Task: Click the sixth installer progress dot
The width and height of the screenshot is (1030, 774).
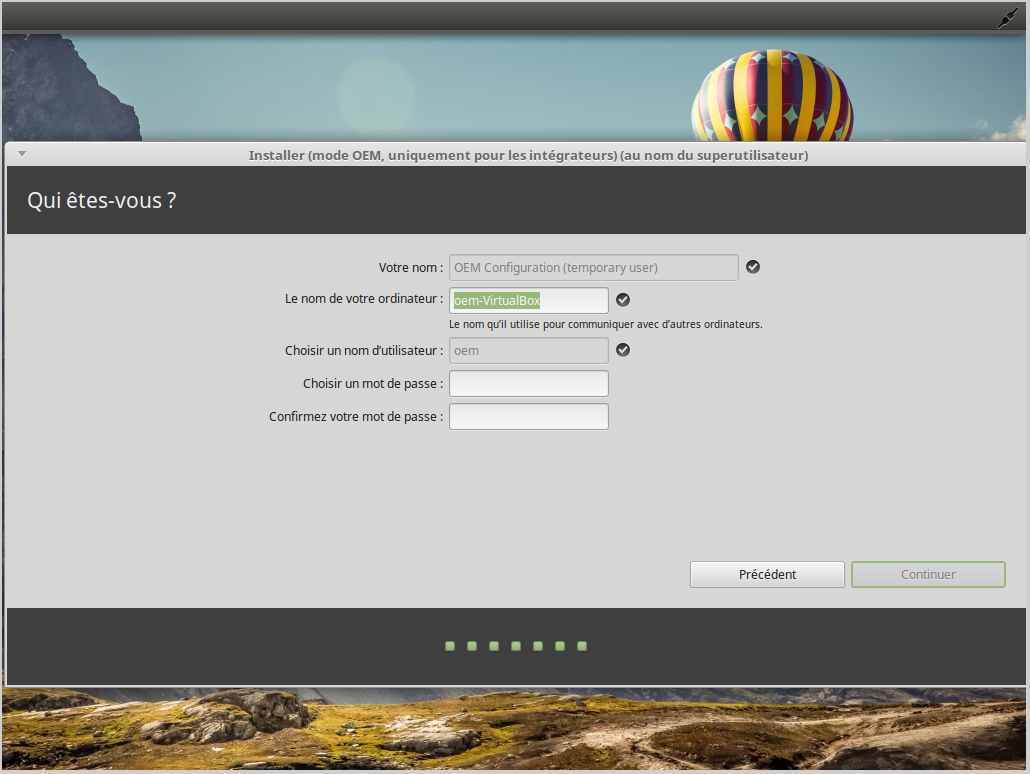Action: pyautogui.click(x=560, y=646)
